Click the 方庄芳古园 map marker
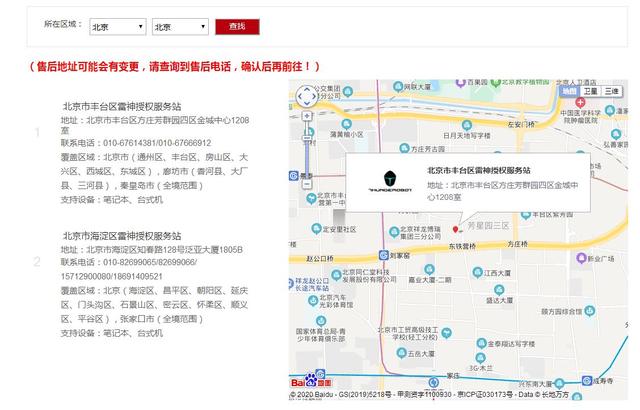 click(x=404, y=148)
